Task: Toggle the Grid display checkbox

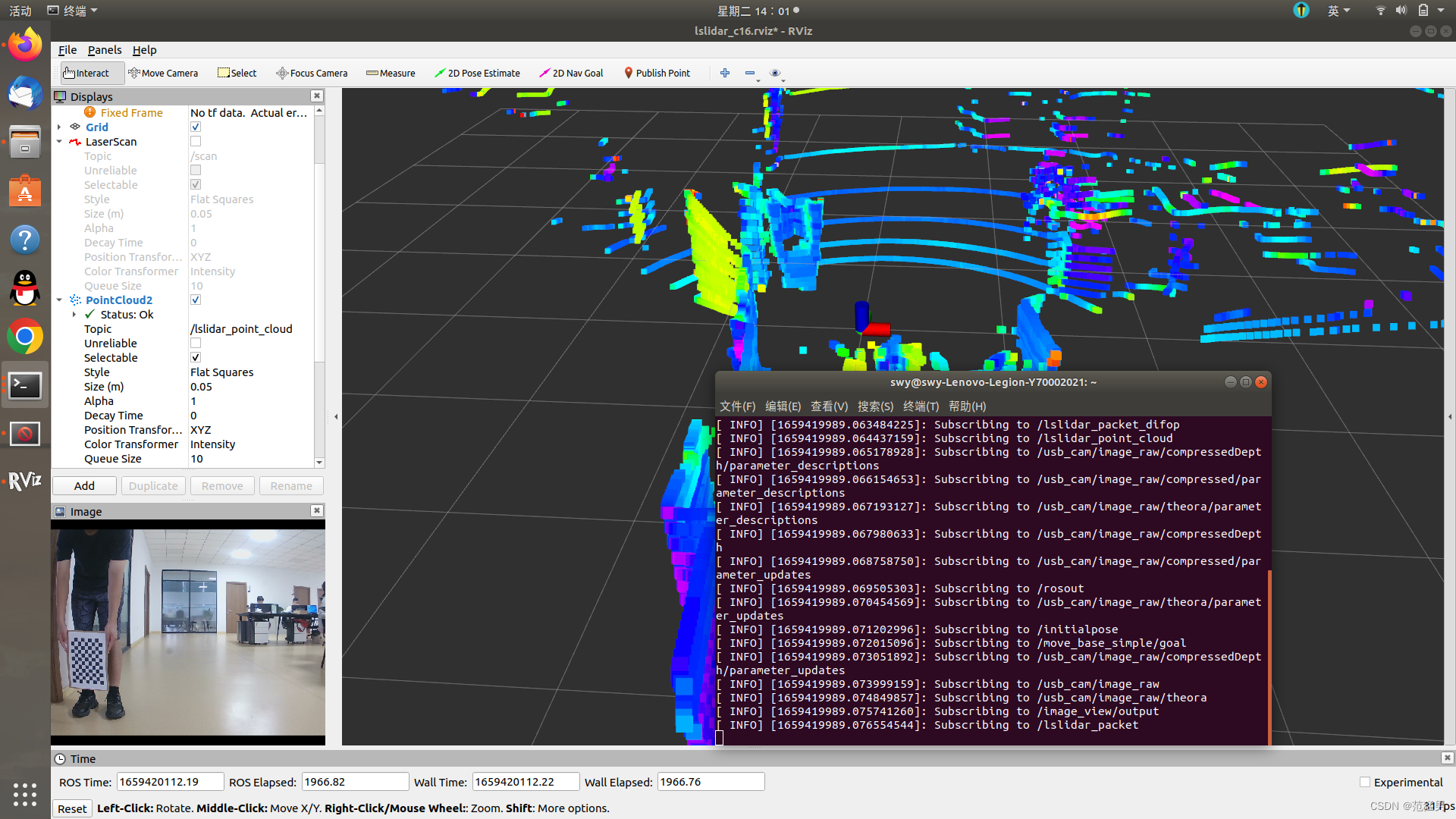Action: 196,127
